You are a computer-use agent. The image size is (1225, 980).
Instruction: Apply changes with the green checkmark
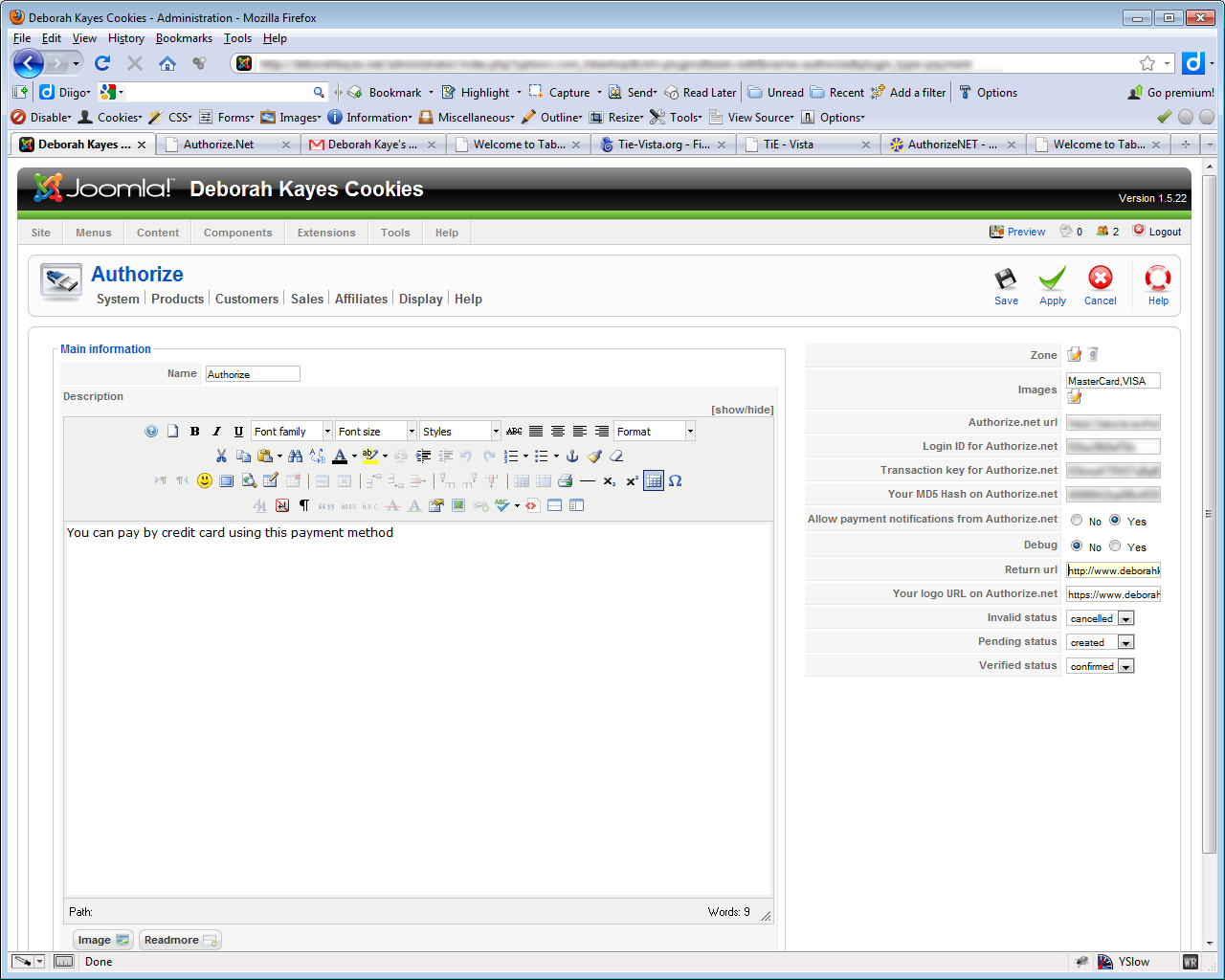(1053, 285)
